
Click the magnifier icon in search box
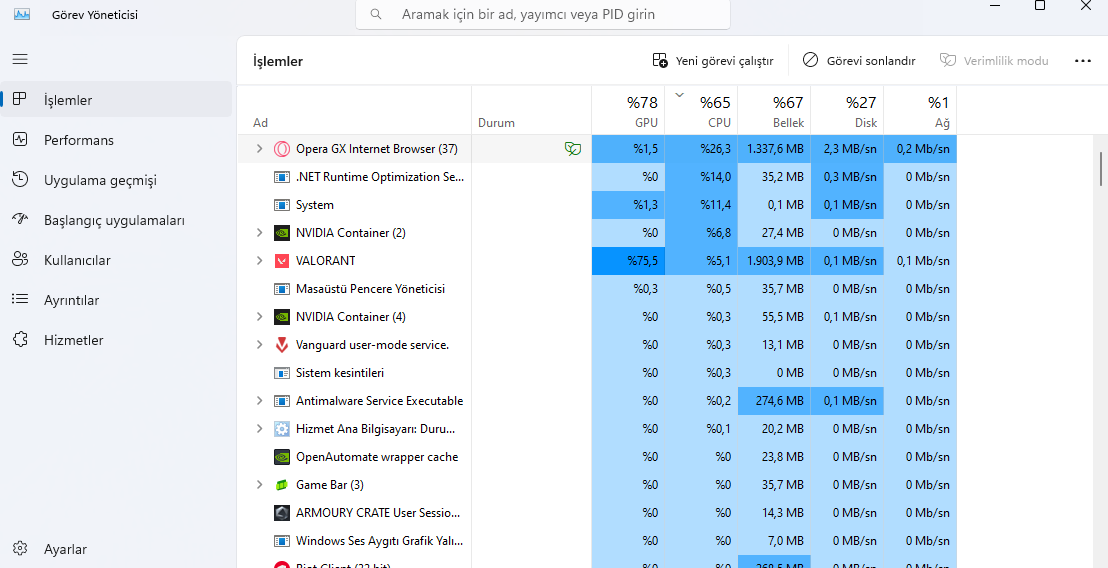[376, 14]
